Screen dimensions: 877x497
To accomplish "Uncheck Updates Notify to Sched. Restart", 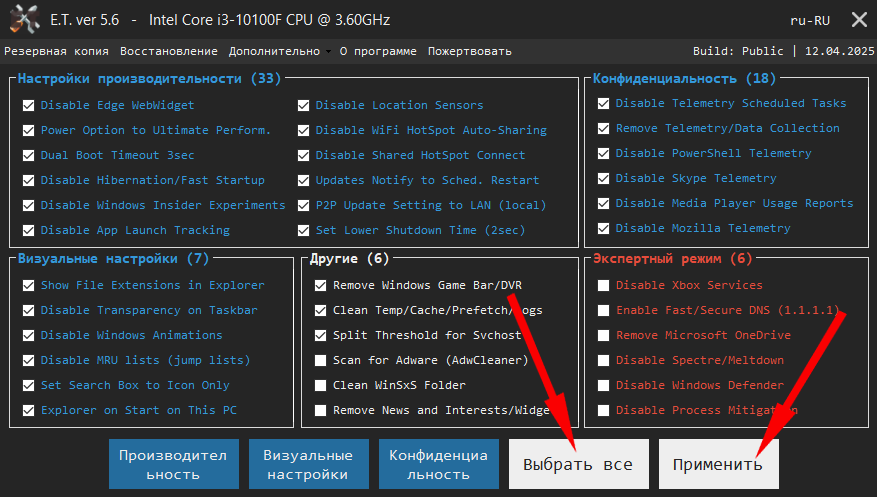I will tap(303, 181).
